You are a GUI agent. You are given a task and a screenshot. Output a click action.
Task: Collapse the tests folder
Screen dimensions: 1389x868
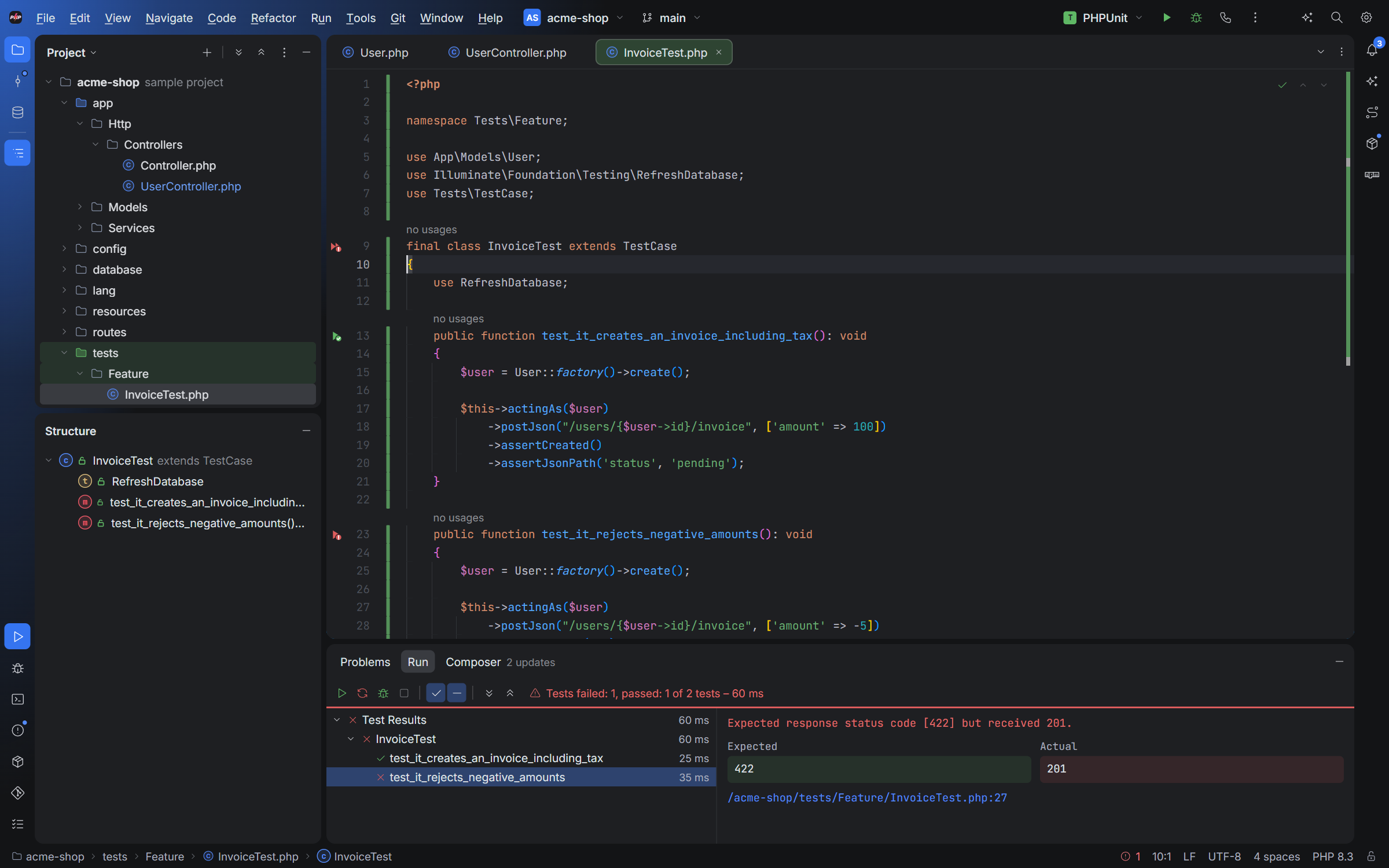[x=64, y=353]
